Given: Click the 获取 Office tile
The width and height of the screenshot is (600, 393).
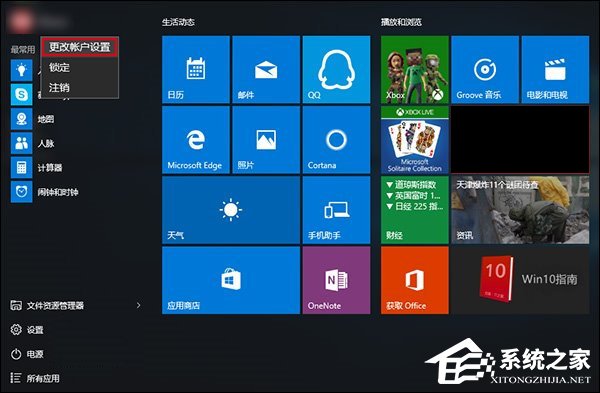Looking at the screenshot, I should tap(415, 280).
